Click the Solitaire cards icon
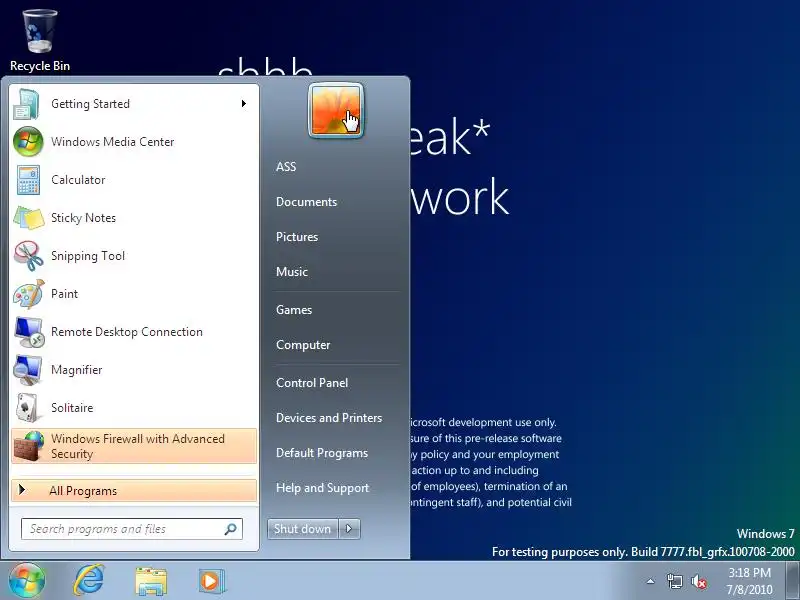 pyautogui.click(x=27, y=408)
